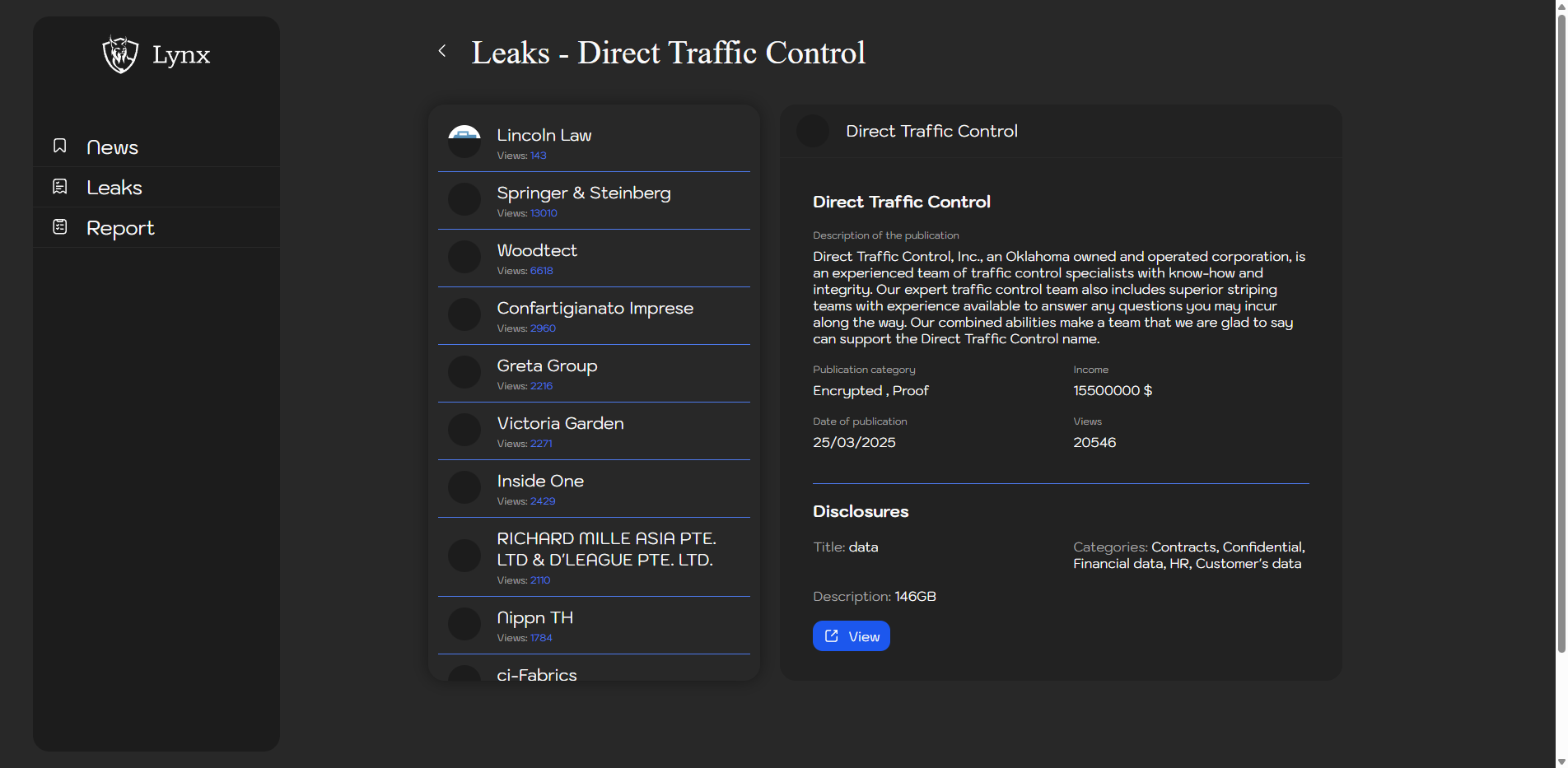1568x768 pixels.
Task: Click the external link icon on View button
Action: 832,636
